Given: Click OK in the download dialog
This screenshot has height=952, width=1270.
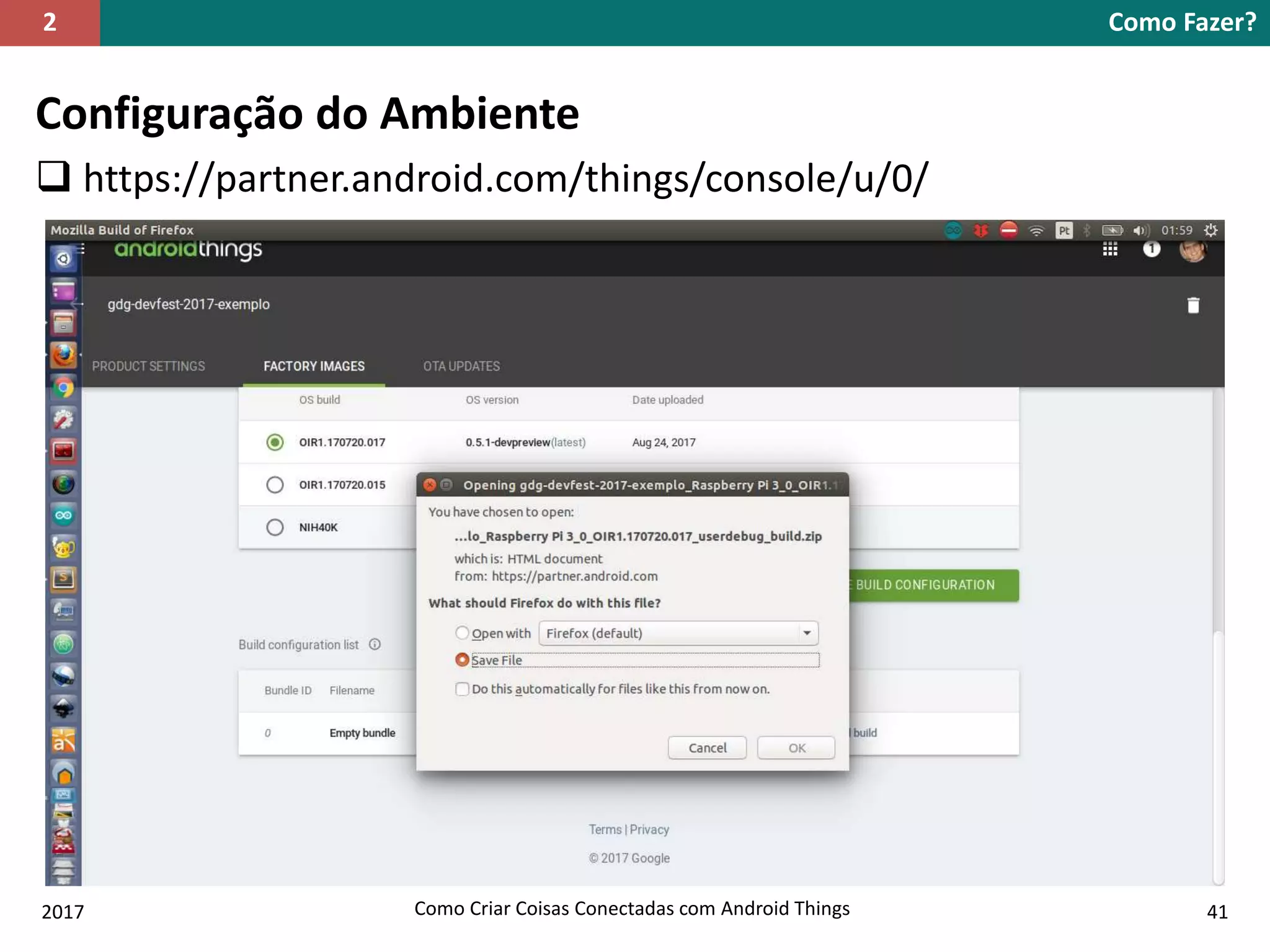Looking at the screenshot, I should click(x=796, y=748).
